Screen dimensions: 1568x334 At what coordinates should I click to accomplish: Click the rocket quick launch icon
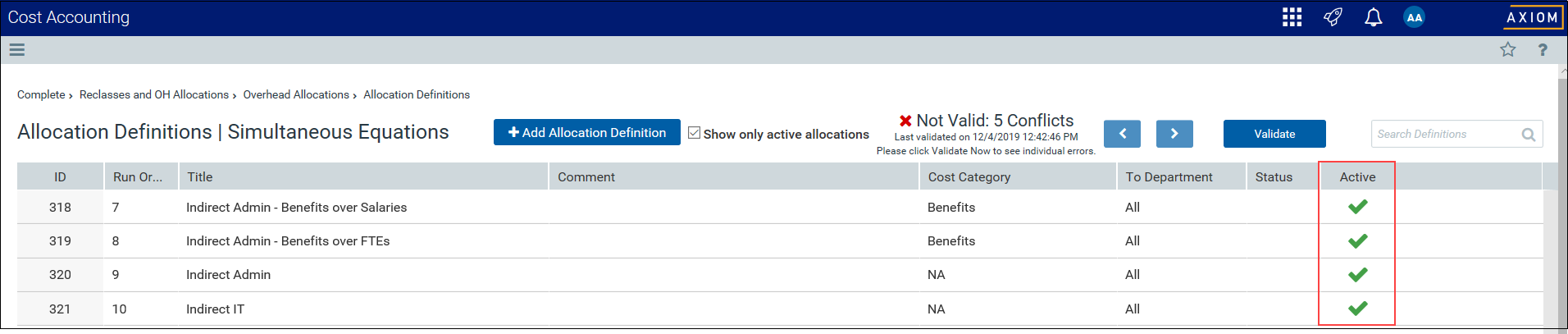point(1333,17)
